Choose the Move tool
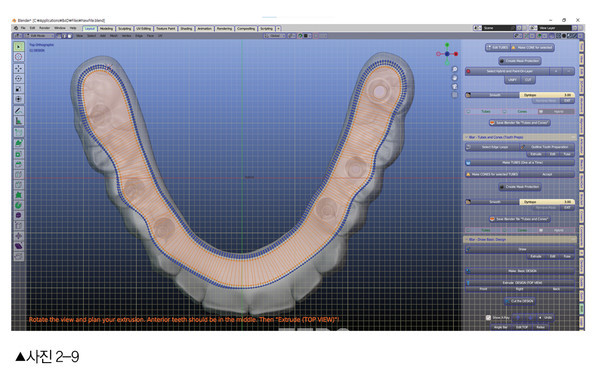This screenshot has width=600, height=375. click(x=18, y=68)
